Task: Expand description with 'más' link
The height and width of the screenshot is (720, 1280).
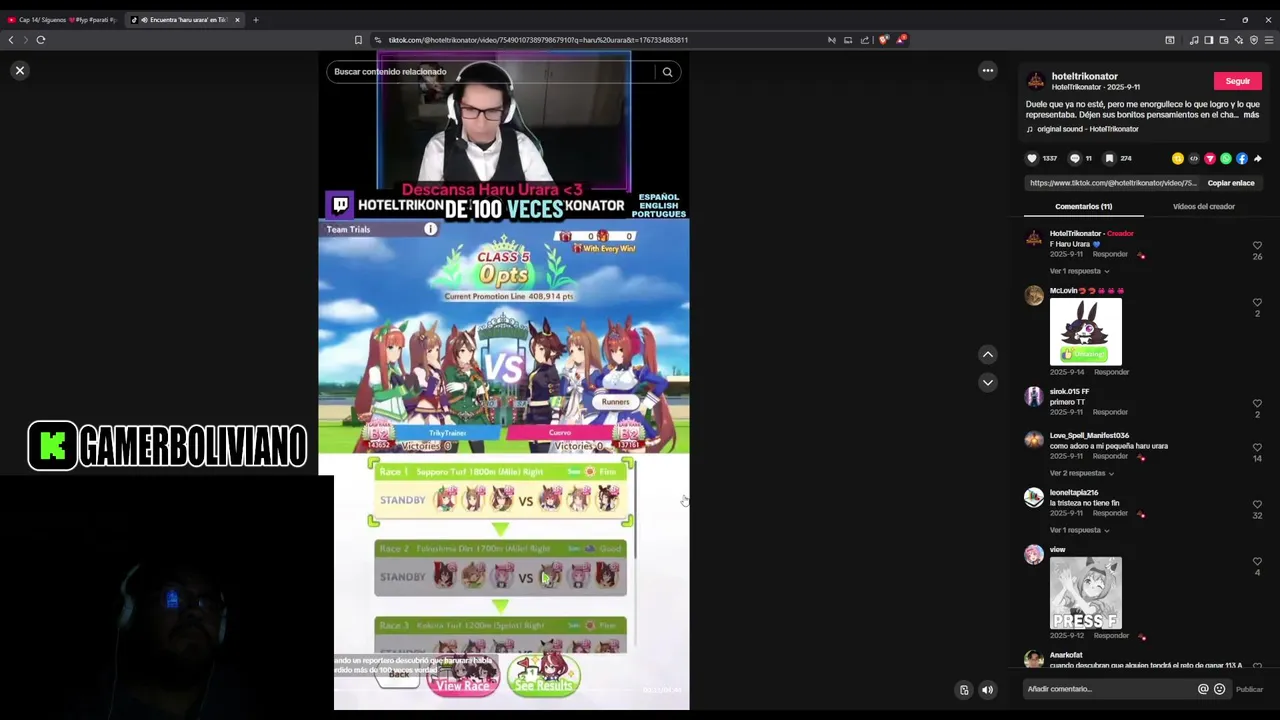Action: tap(1251, 115)
